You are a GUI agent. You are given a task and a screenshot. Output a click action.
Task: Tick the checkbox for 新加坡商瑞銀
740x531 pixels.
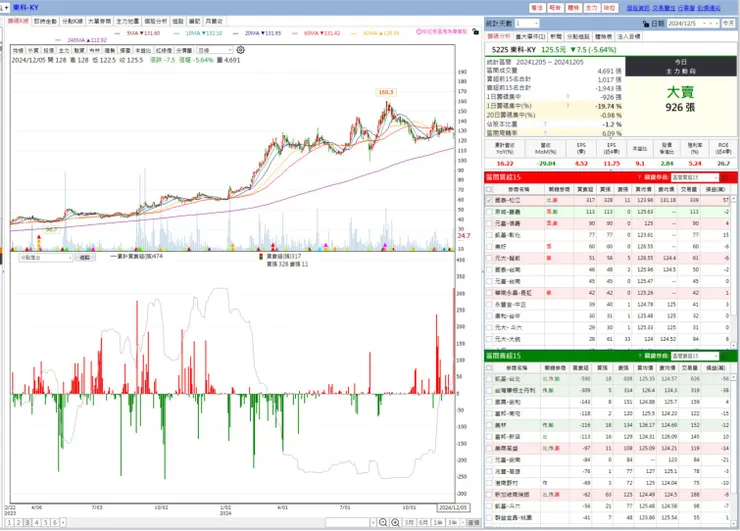pyautogui.click(x=489, y=494)
